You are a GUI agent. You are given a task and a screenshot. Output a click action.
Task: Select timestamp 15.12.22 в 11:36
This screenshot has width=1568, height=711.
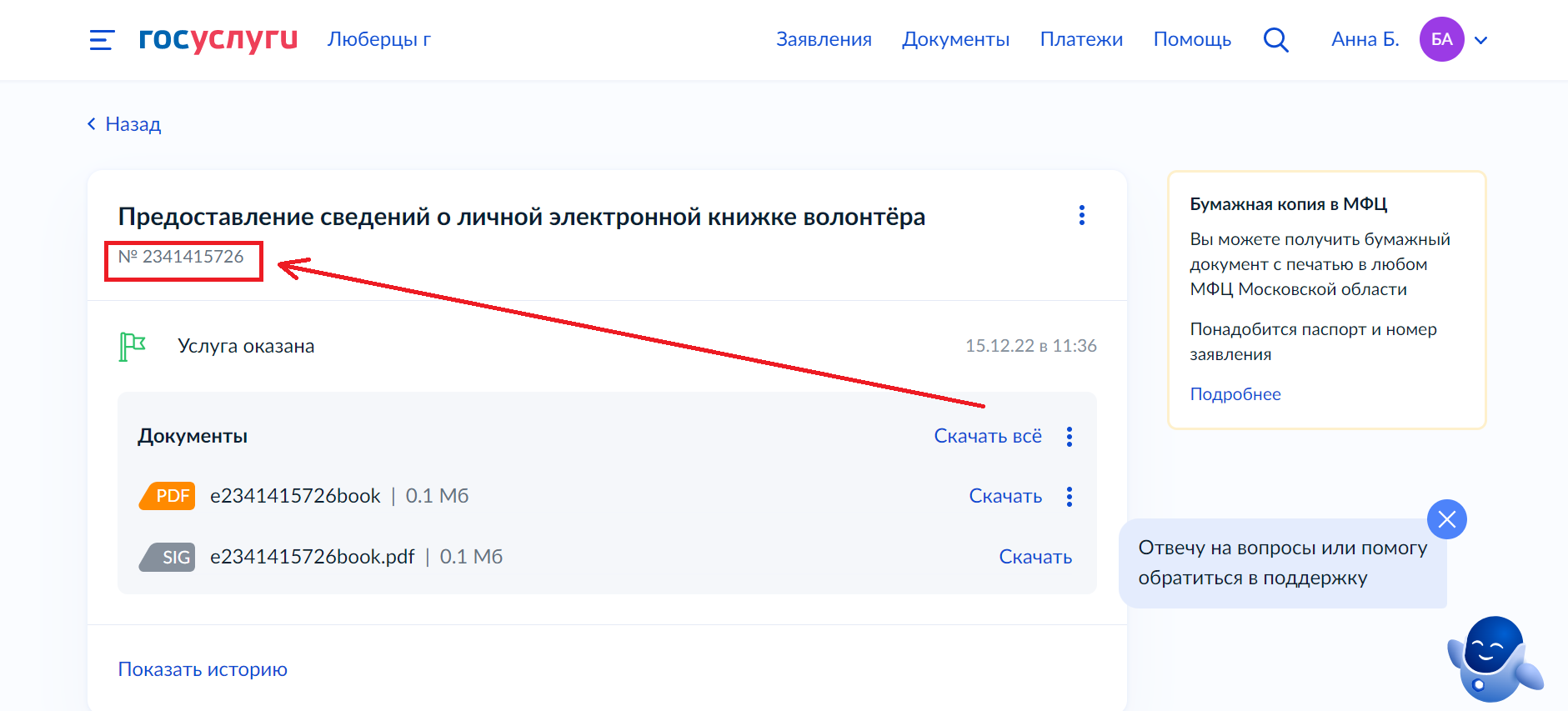pos(1030,346)
